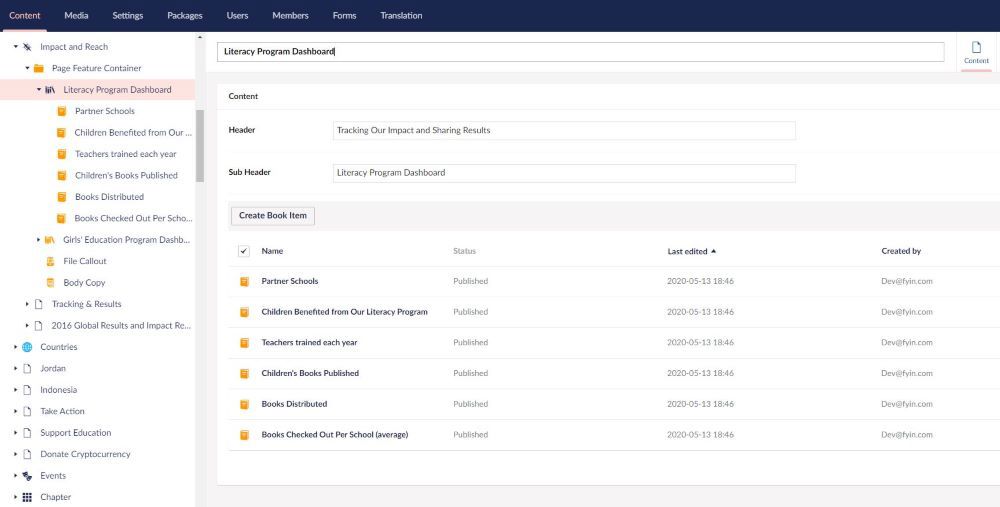Image resolution: width=1000 pixels, height=507 pixels.
Task: Click book icon beside Teachers trained tree node
Action: click(x=62, y=154)
